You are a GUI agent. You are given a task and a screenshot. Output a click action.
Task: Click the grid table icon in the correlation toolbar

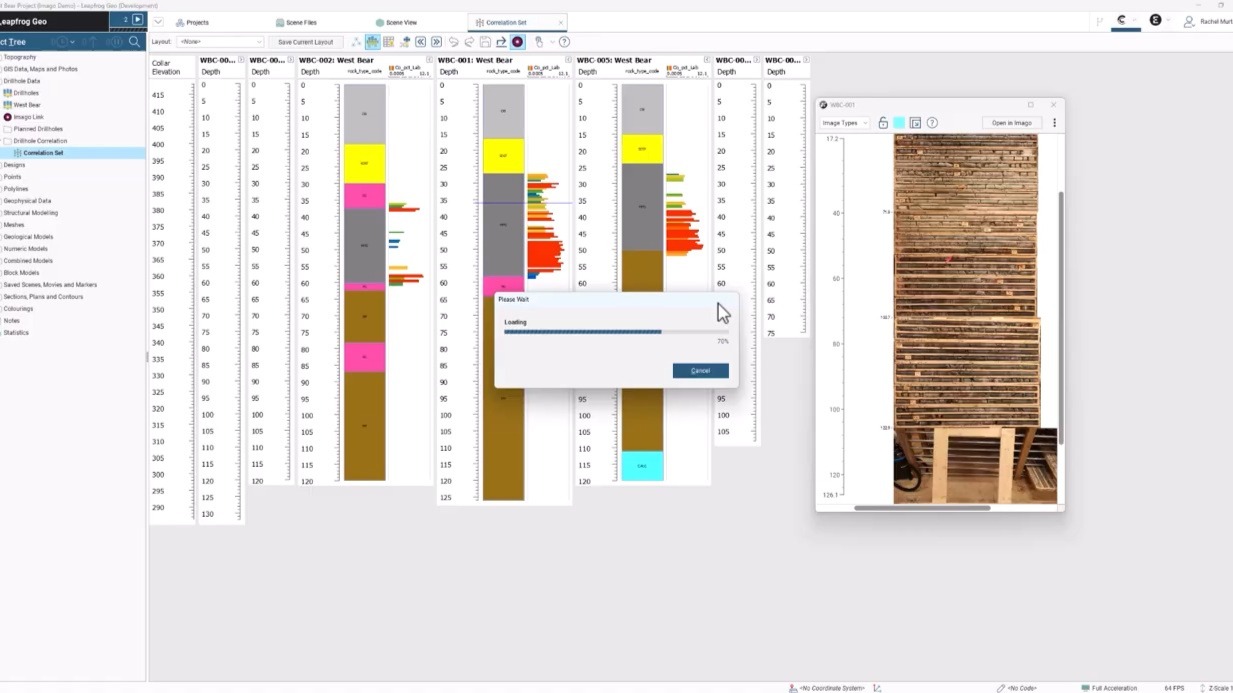pyautogui.click(x=388, y=42)
